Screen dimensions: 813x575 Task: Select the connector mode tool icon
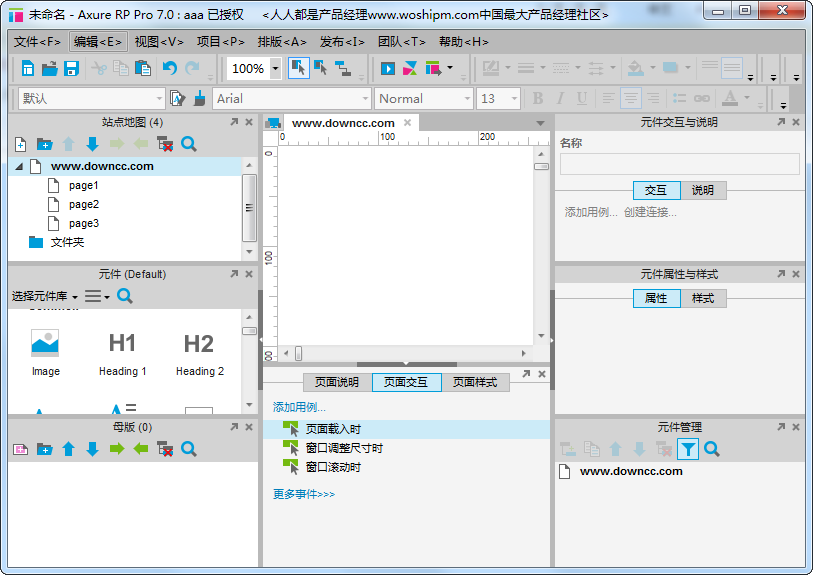tap(343, 69)
